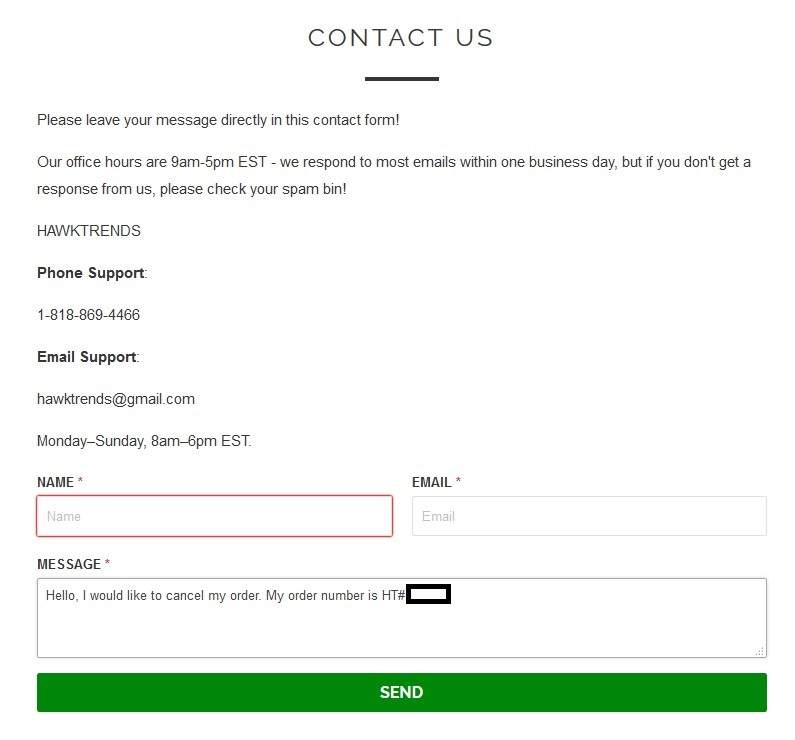Click the phone number 1-818-869-4466
Viewport: 795px width, 740px height.
(x=88, y=315)
